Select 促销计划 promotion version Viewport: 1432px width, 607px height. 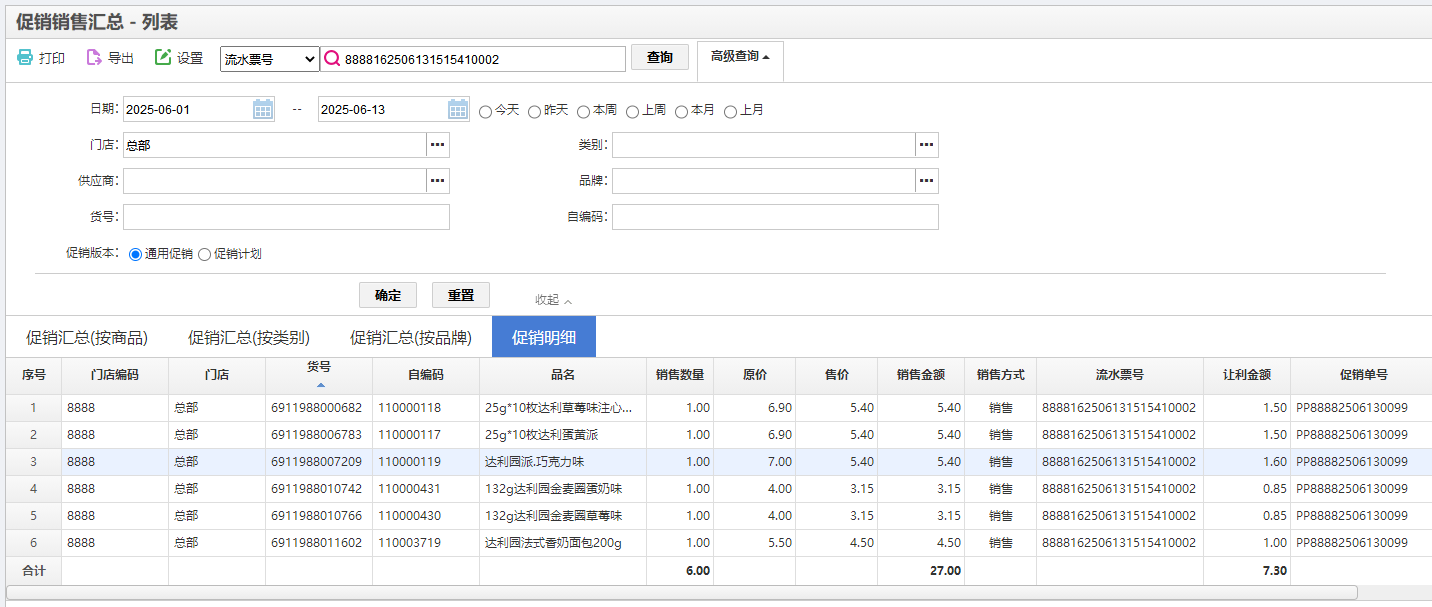coord(205,254)
